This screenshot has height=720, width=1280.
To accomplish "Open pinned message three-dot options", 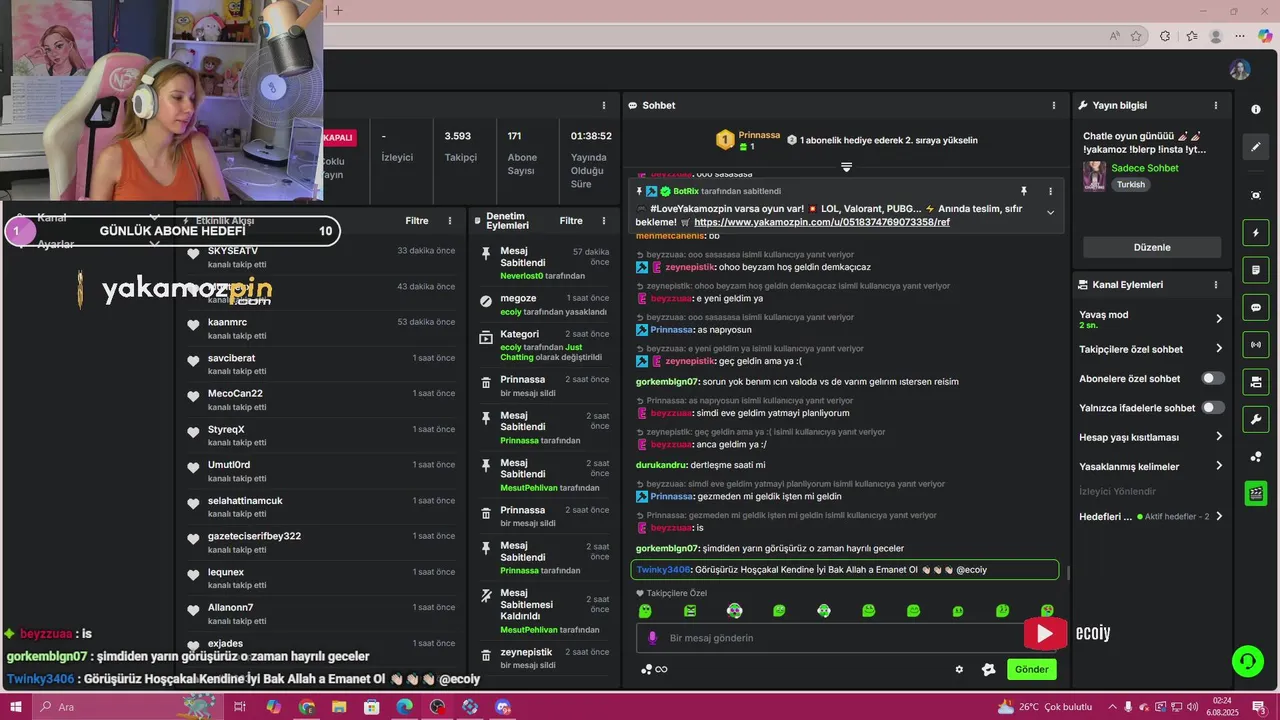I will coord(1050,191).
